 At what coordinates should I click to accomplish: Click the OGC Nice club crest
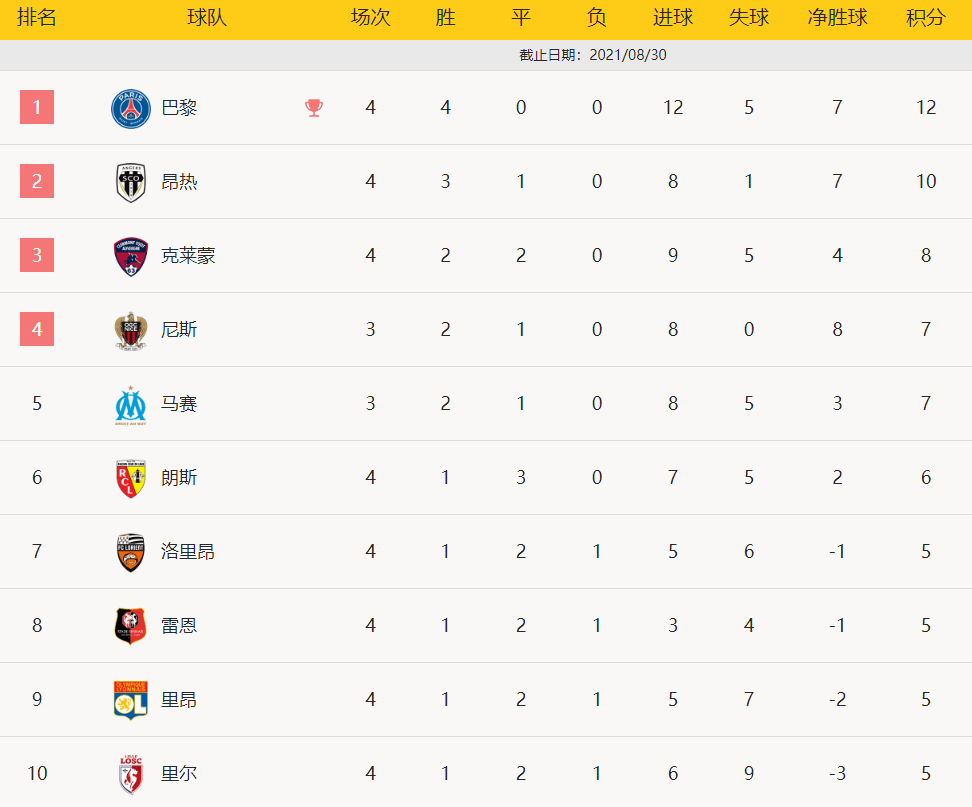130,330
